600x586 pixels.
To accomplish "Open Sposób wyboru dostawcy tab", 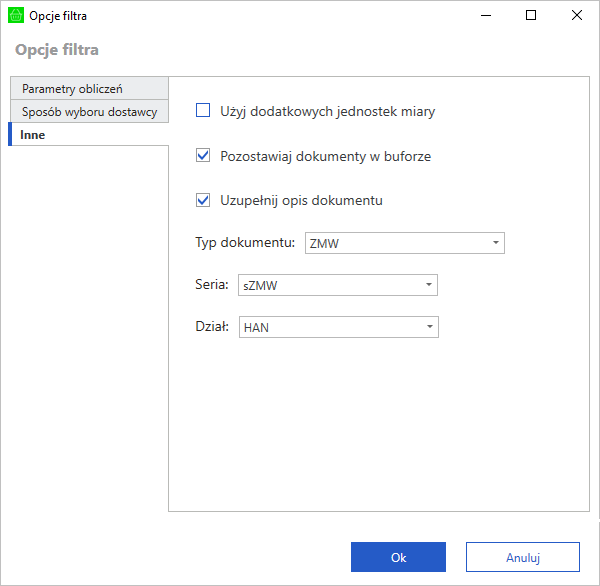I will (x=89, y=111).
